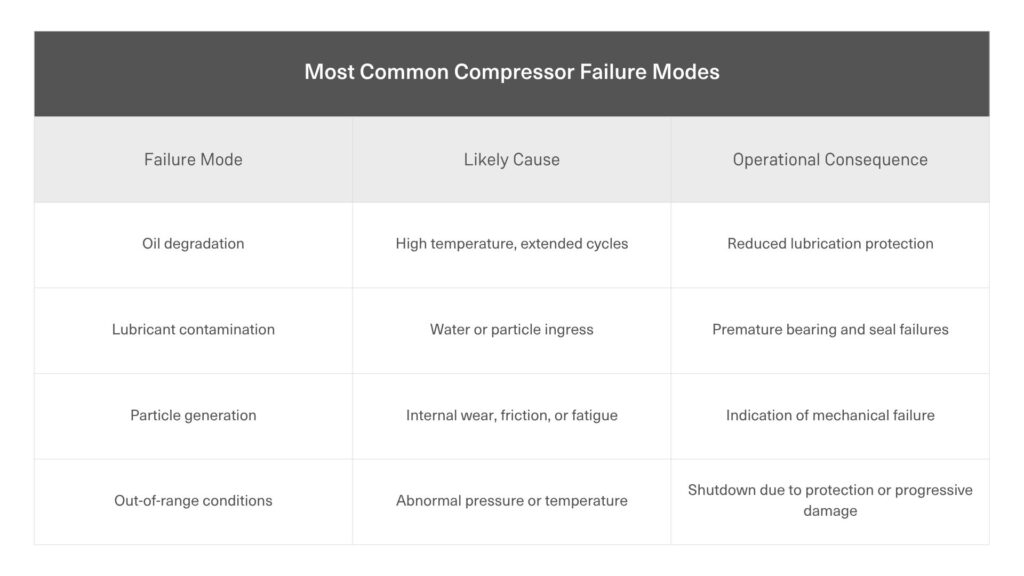Viewport: 1024px width, 576px height.
Task: Select the 'Likely Cause' column header
Action: point(511,159)
